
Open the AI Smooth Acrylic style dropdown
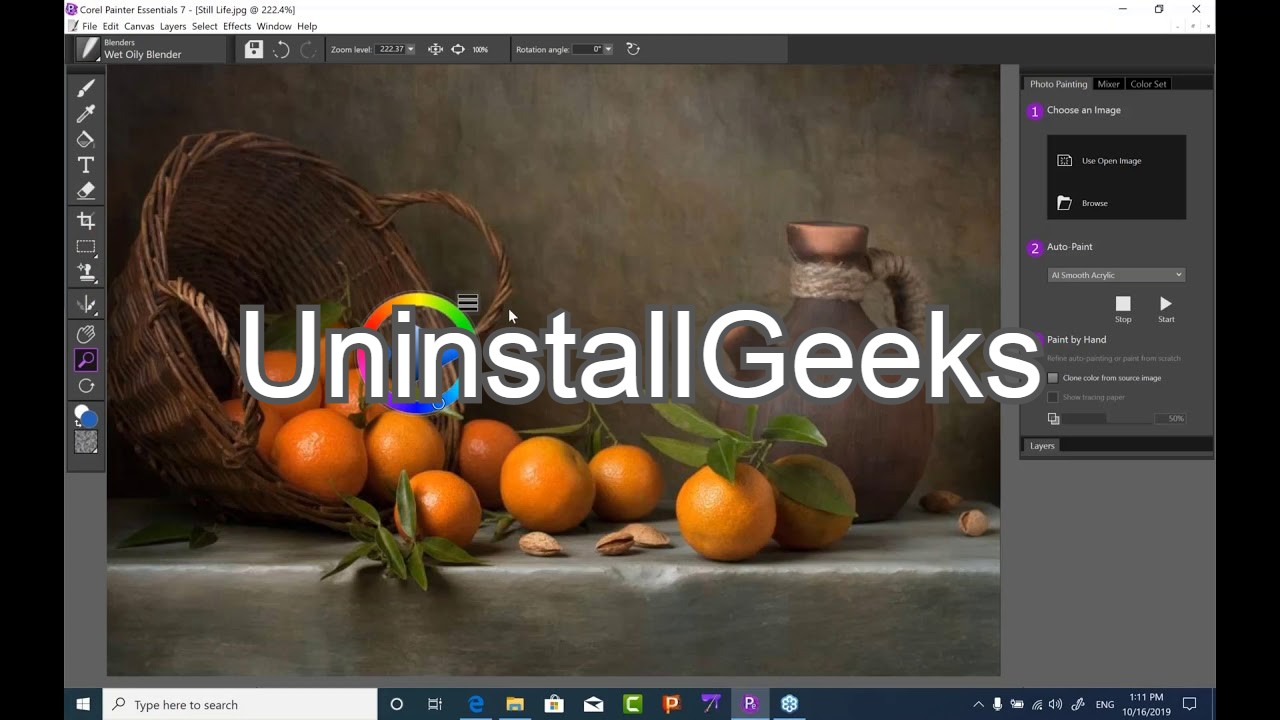(1116, 275)
